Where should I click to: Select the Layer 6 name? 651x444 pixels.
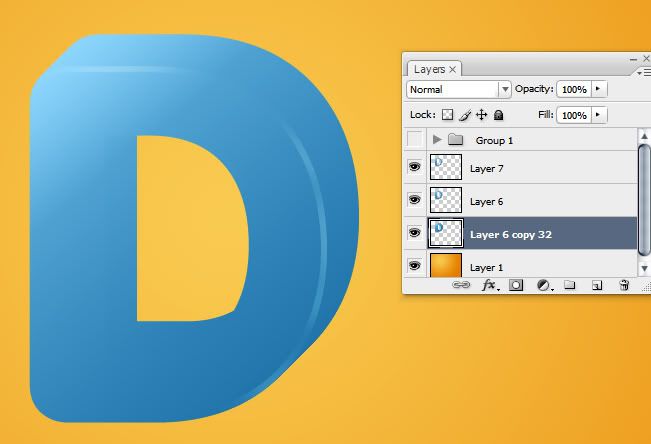coord(486,201)
